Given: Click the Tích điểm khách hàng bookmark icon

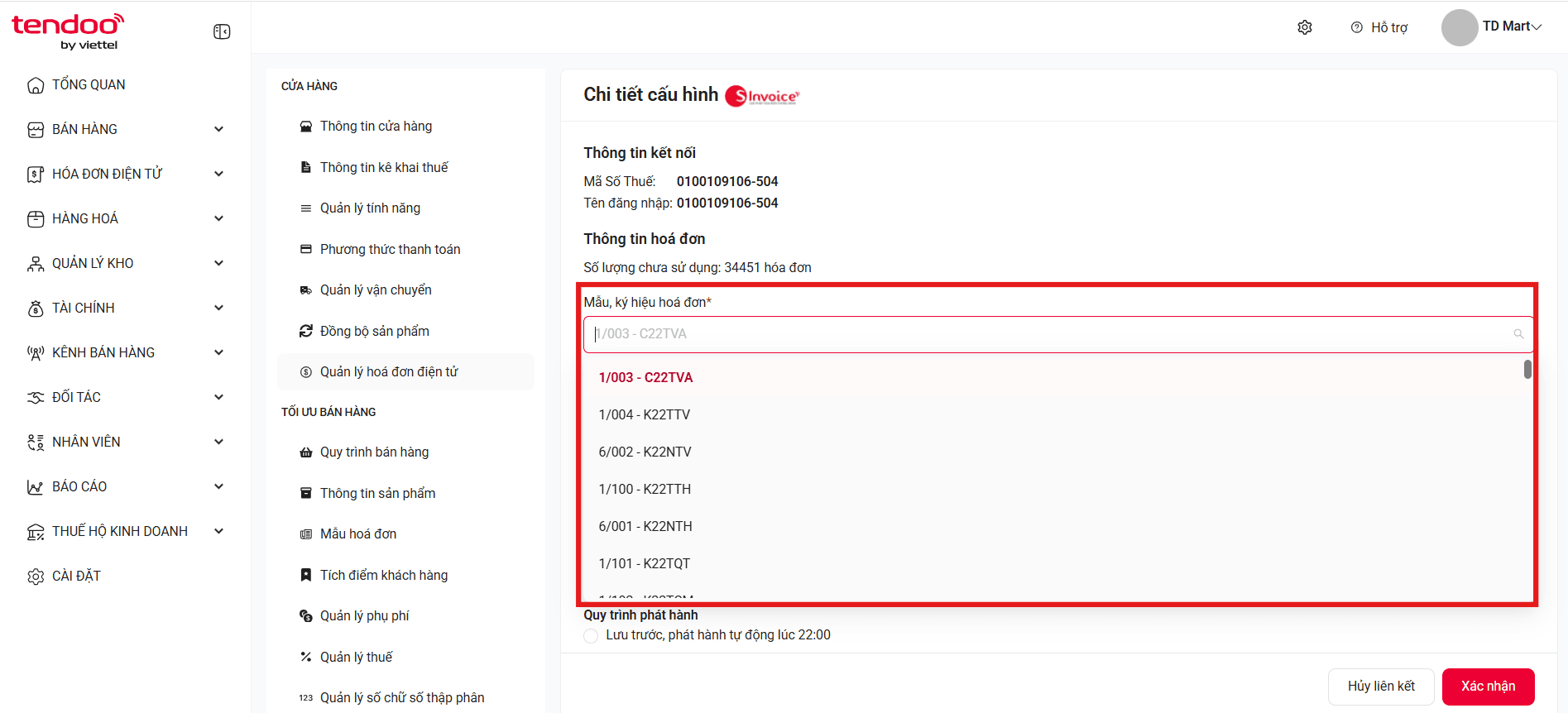Looking at the screenshot, I should click(306, 575).
